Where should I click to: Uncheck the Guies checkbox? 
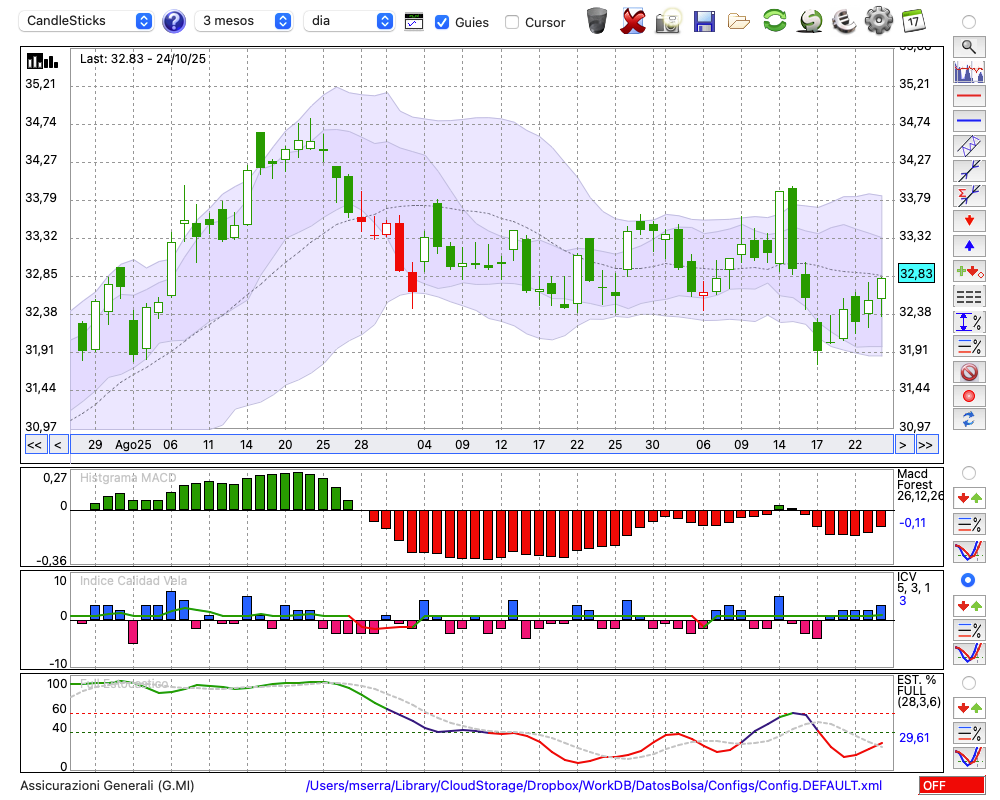(x=442, y=22)
